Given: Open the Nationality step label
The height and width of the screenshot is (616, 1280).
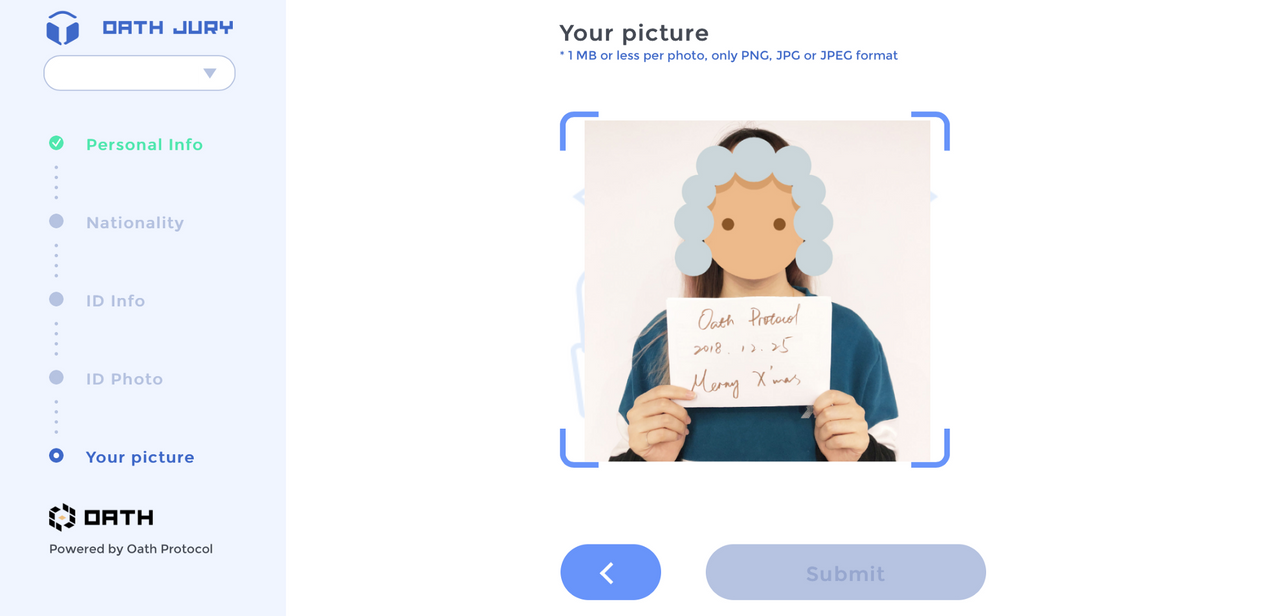Looking at the screenshot, I should pyautogui.click(x=135, y=223).
